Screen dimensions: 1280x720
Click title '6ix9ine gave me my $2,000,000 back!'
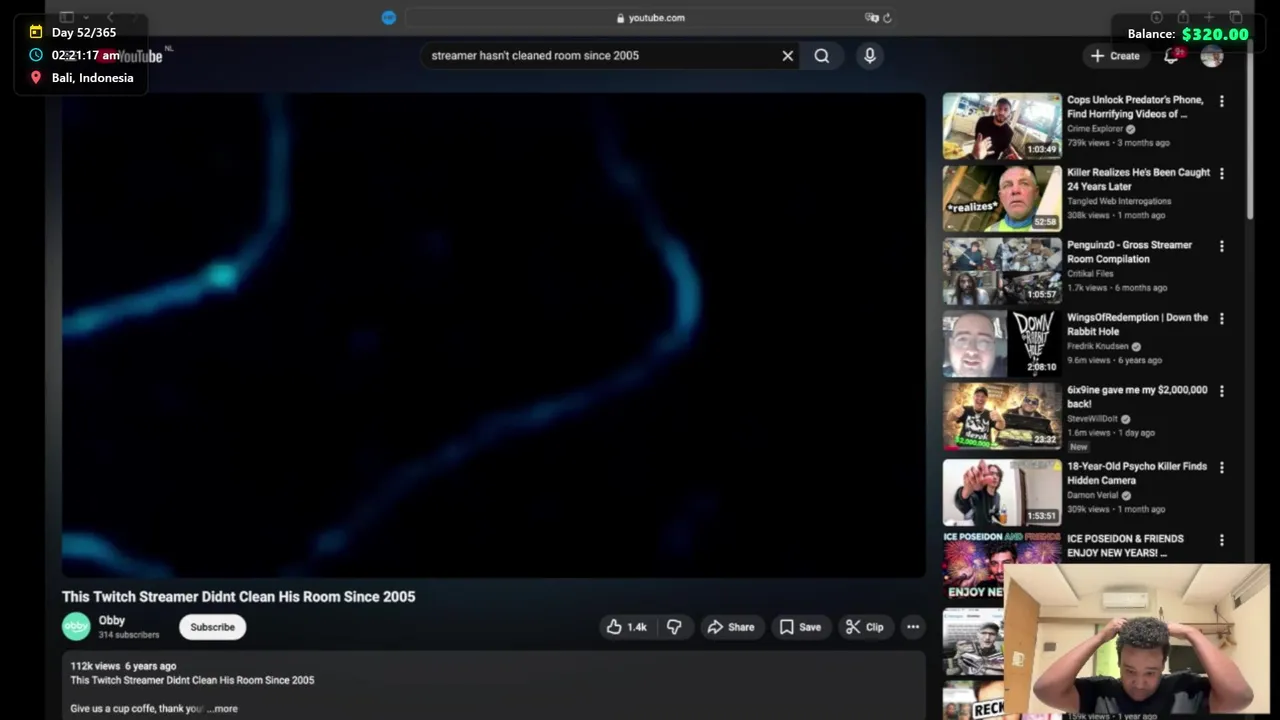[x=1137, y=397]
